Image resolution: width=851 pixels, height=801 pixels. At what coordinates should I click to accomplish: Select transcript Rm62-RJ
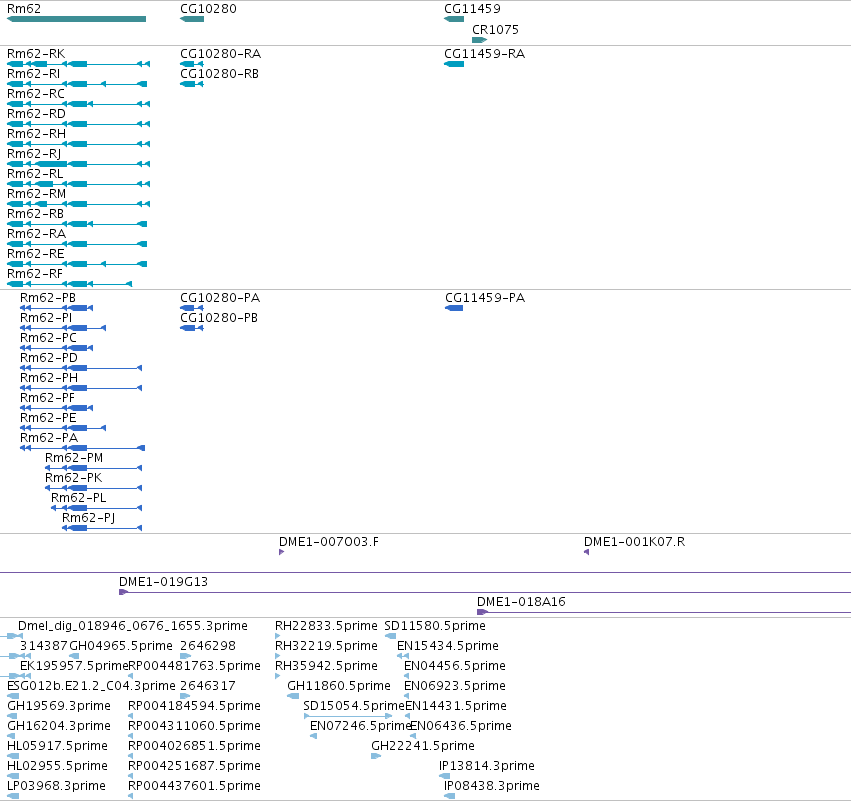pos(78,164)
